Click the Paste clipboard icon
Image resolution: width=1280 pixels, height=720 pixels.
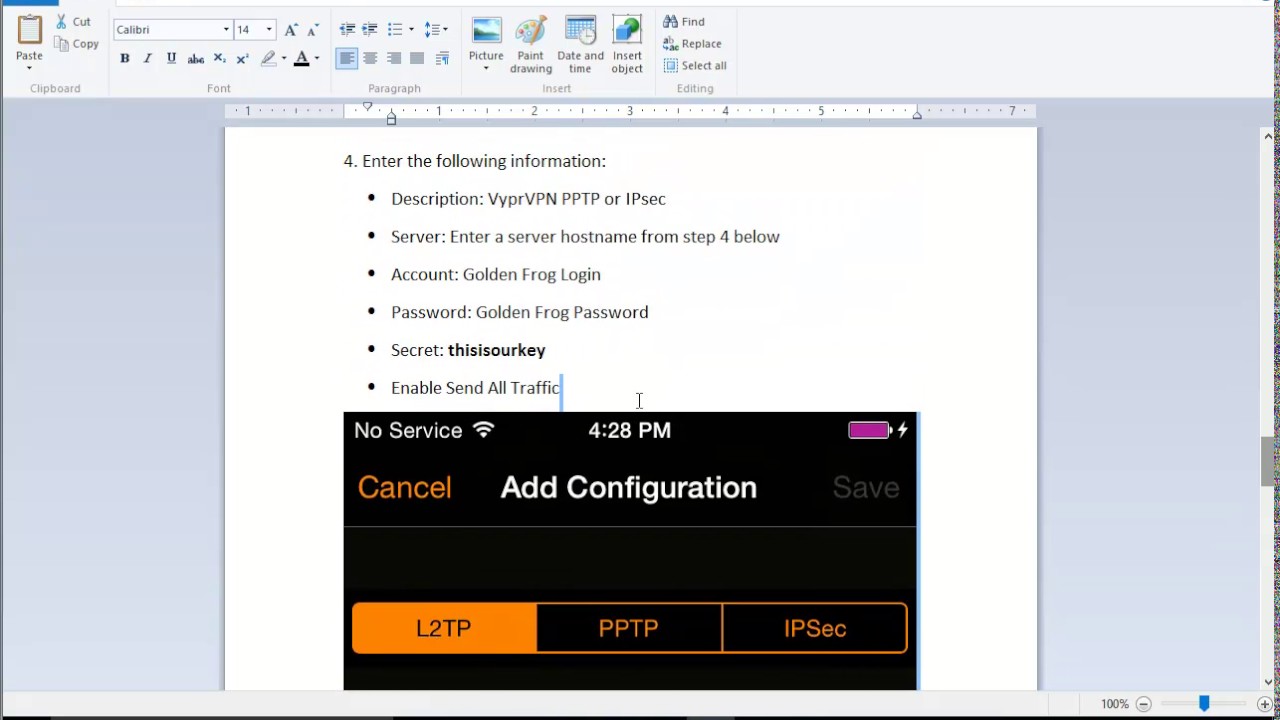(x=29, y=31)
